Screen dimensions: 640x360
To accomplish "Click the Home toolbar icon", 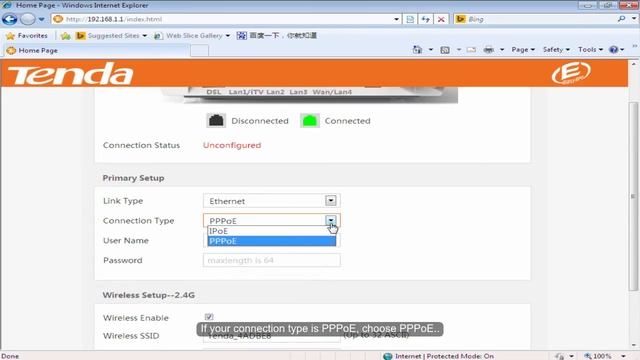I will pyautogui.click(x=417, y=50).
